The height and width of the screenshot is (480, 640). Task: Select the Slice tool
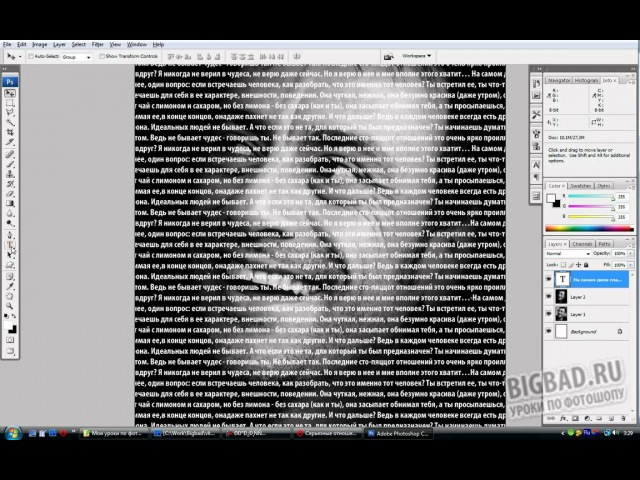10,142
